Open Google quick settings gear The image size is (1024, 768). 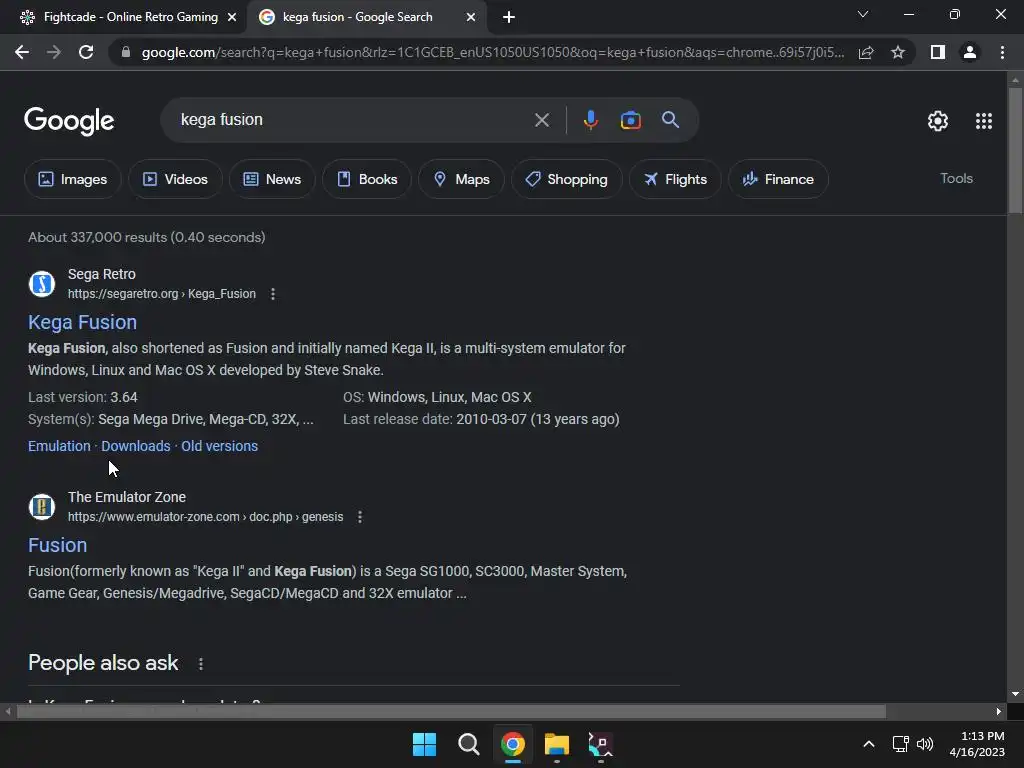938,121
